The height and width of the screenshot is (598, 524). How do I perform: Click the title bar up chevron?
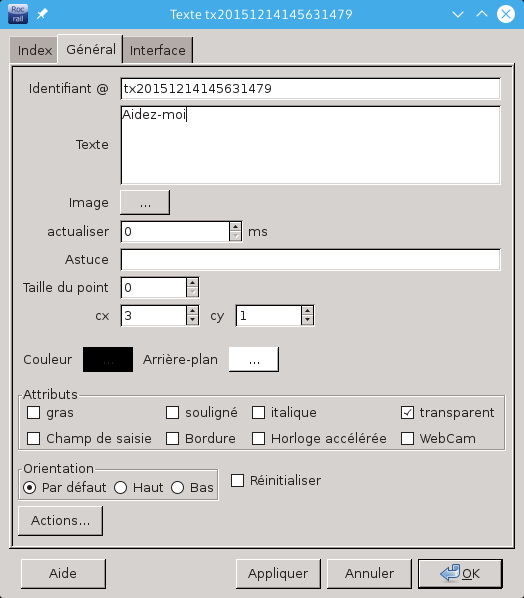[482, 14]
